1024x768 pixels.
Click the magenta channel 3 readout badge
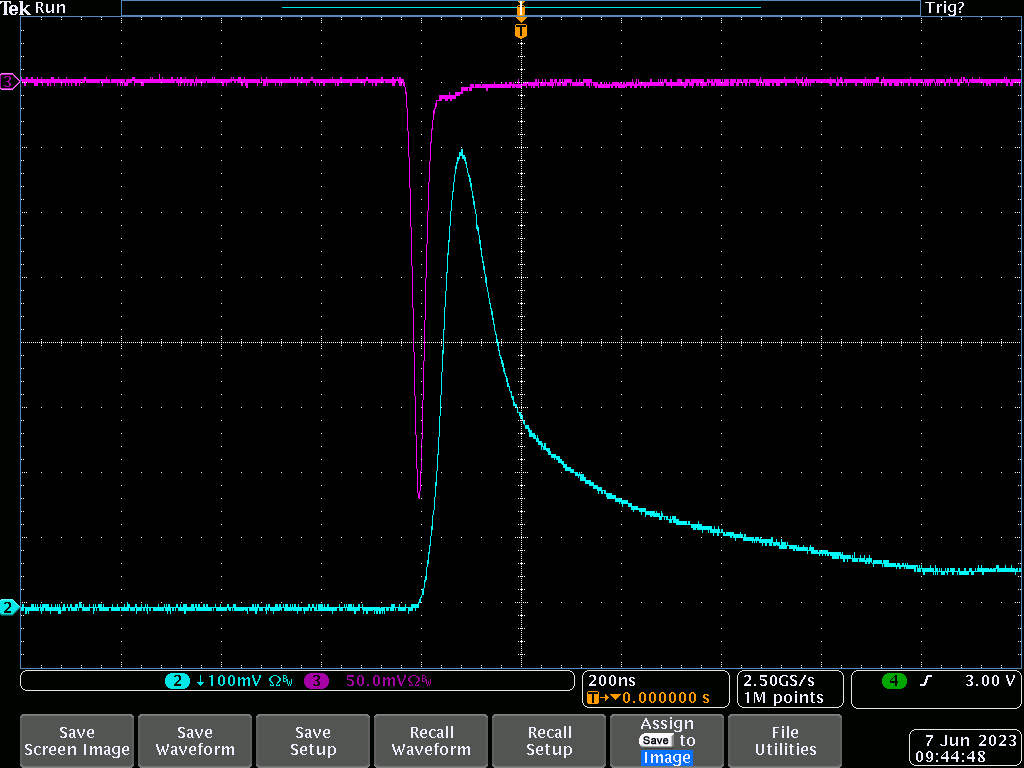coord(317,681)
